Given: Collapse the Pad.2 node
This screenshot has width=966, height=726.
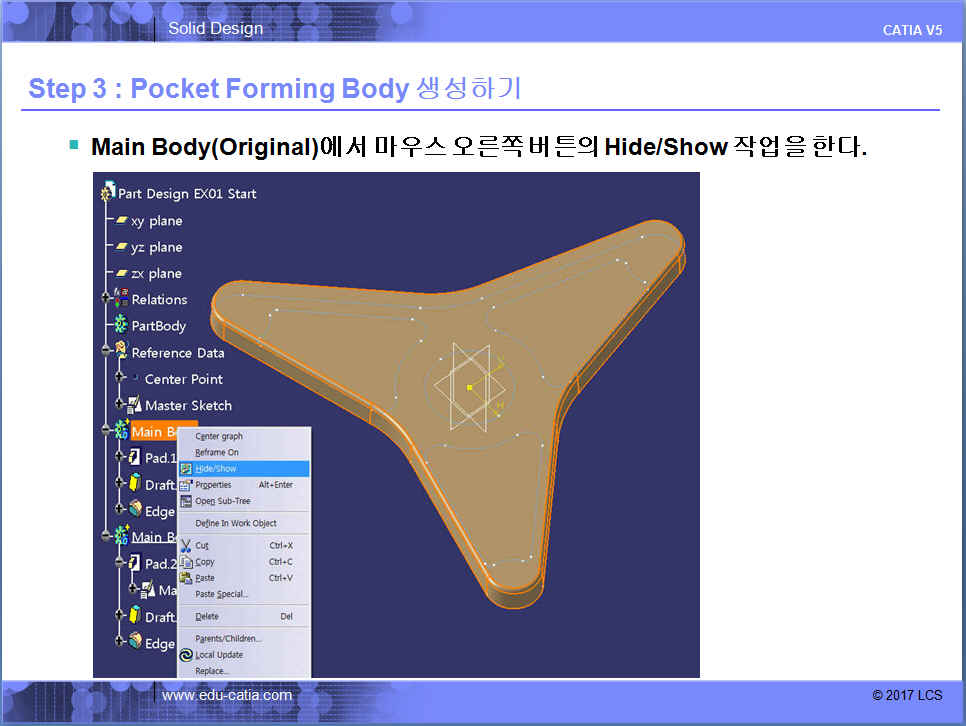Looking at the screenshot, I should click(x=118, y=563).
